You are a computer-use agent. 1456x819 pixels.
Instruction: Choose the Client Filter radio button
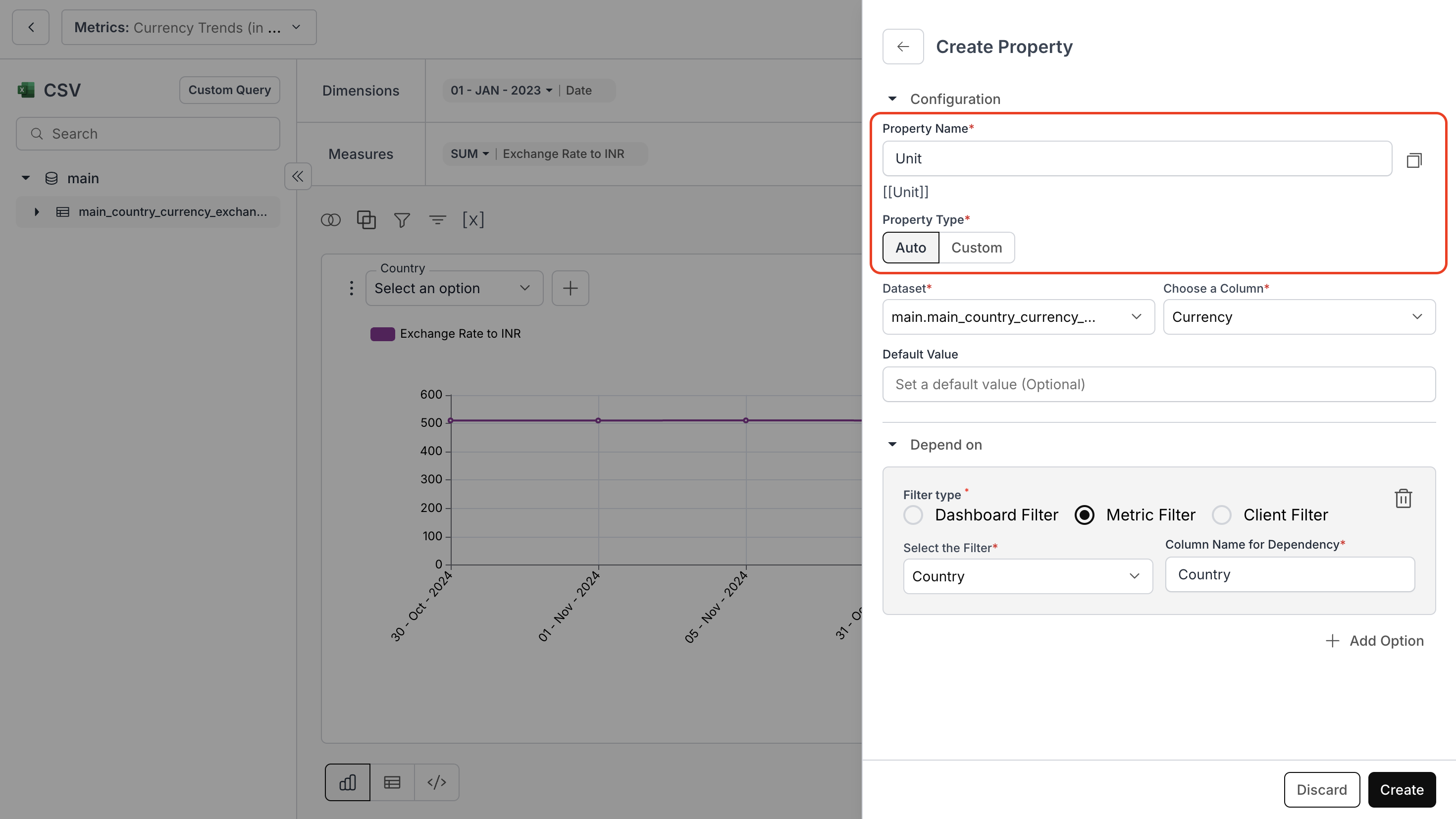pyautogui.click(x=1223, y=515)
